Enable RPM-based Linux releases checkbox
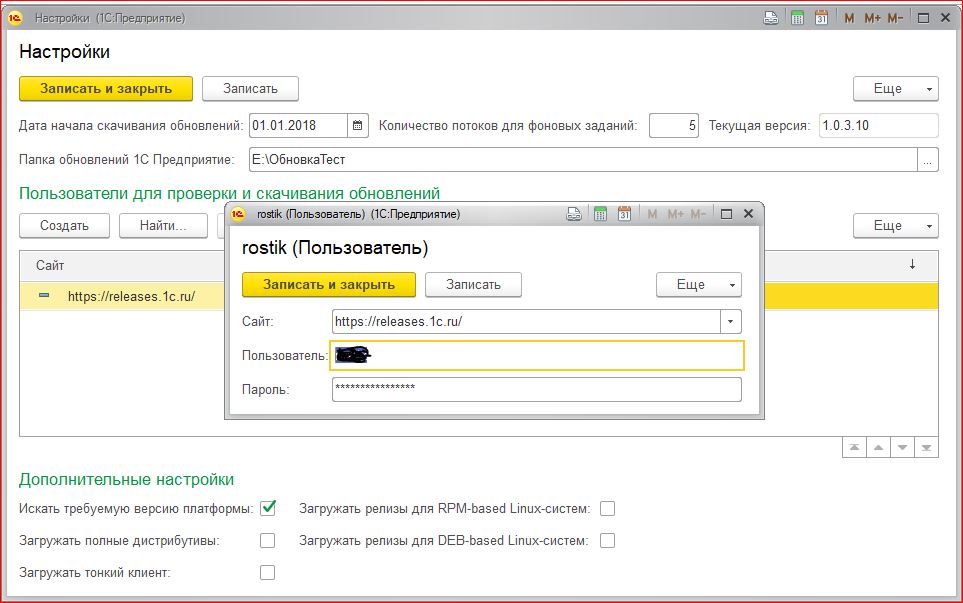Image resolution: width=963 pixels, height=603 pixels. (x=607, y=508)
